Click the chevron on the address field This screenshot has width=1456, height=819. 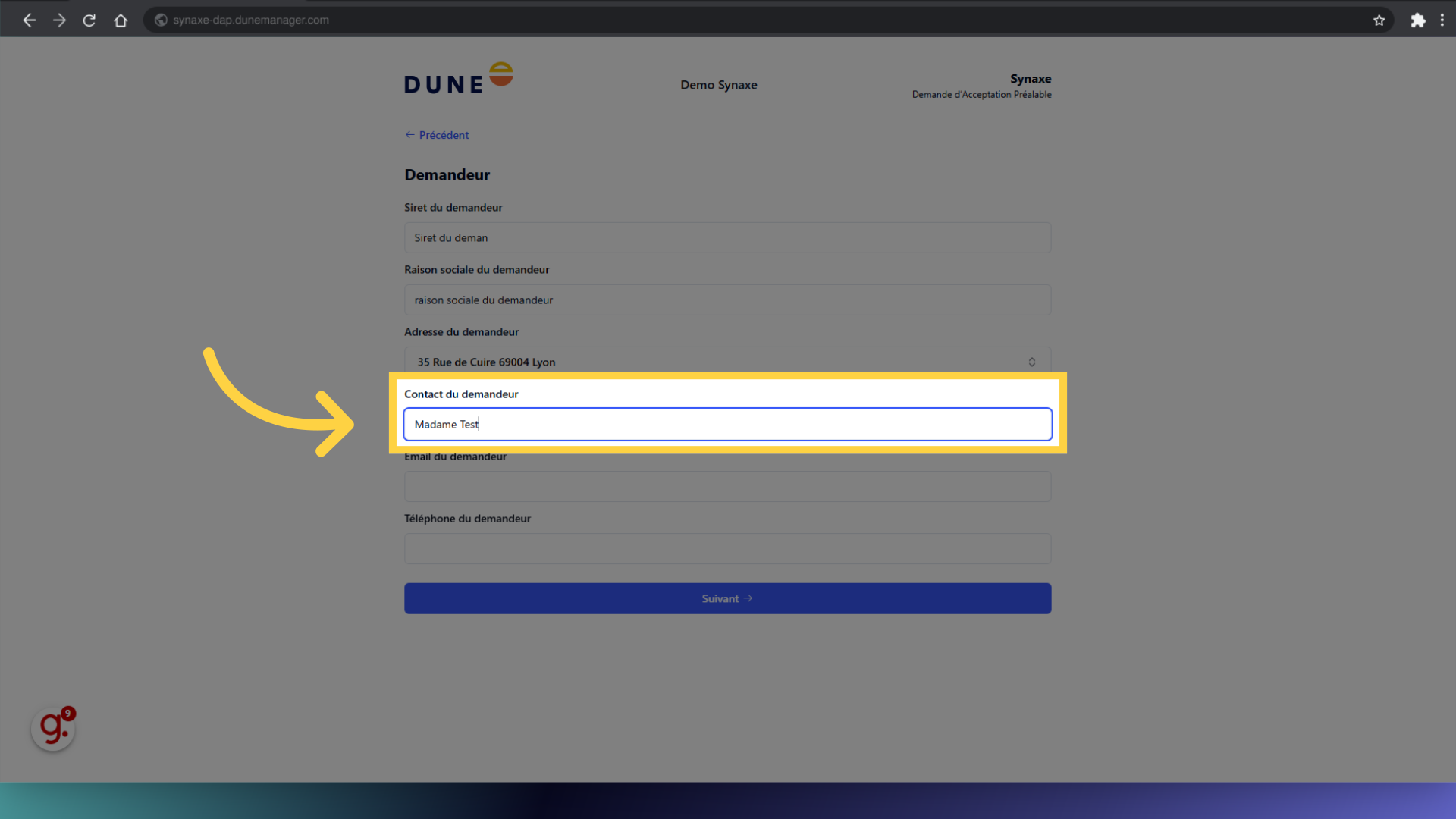click(x=1031, y=362)
